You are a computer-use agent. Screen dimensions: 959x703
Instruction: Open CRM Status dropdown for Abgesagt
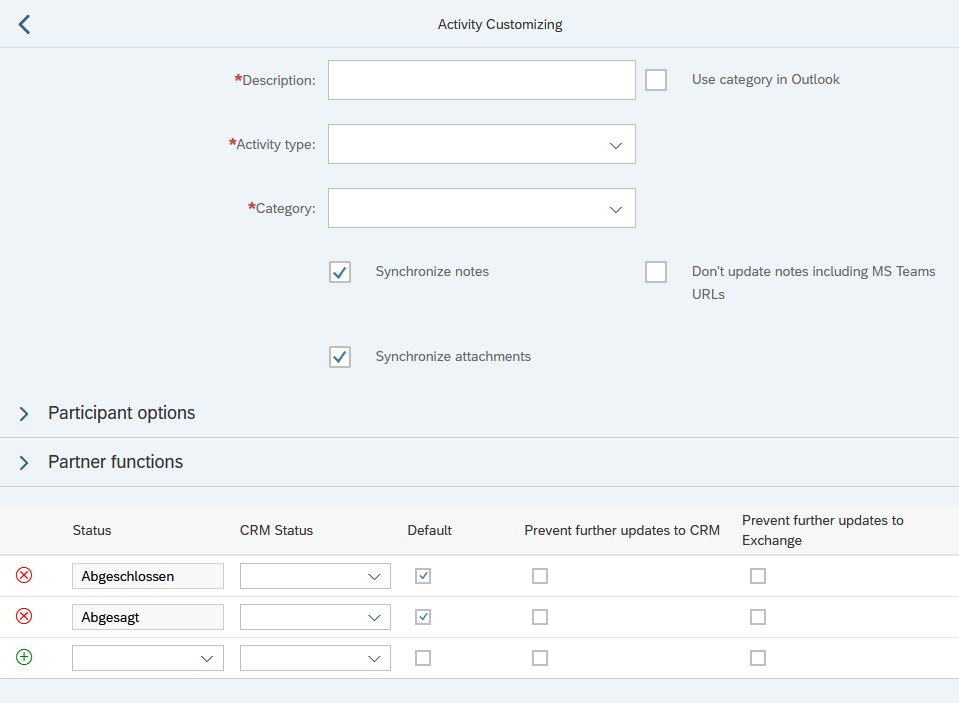click(x=374, y=617)
